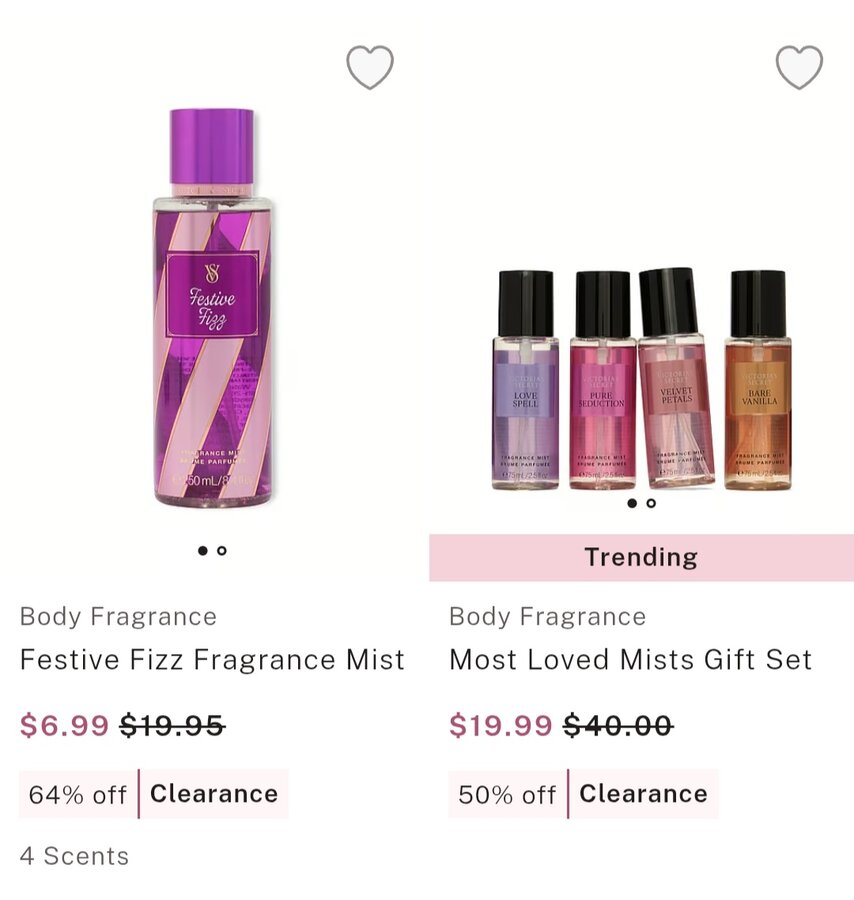Tap the 50% off Clearance badge
Image resolution: width=854 pixels, height=900 pixels.
point(583,794)
